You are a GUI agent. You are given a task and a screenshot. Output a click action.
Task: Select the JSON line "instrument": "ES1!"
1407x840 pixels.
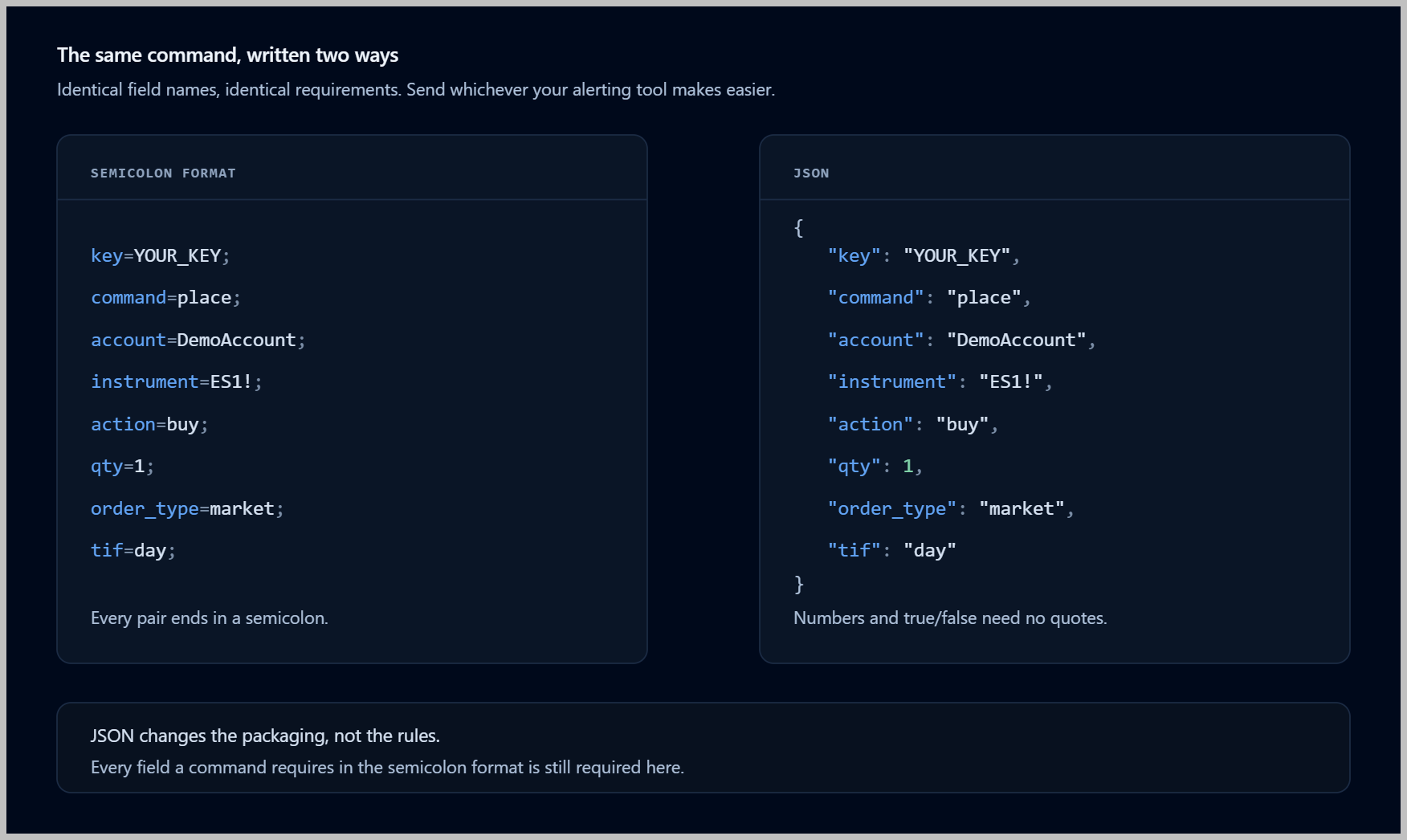[940, 382]
